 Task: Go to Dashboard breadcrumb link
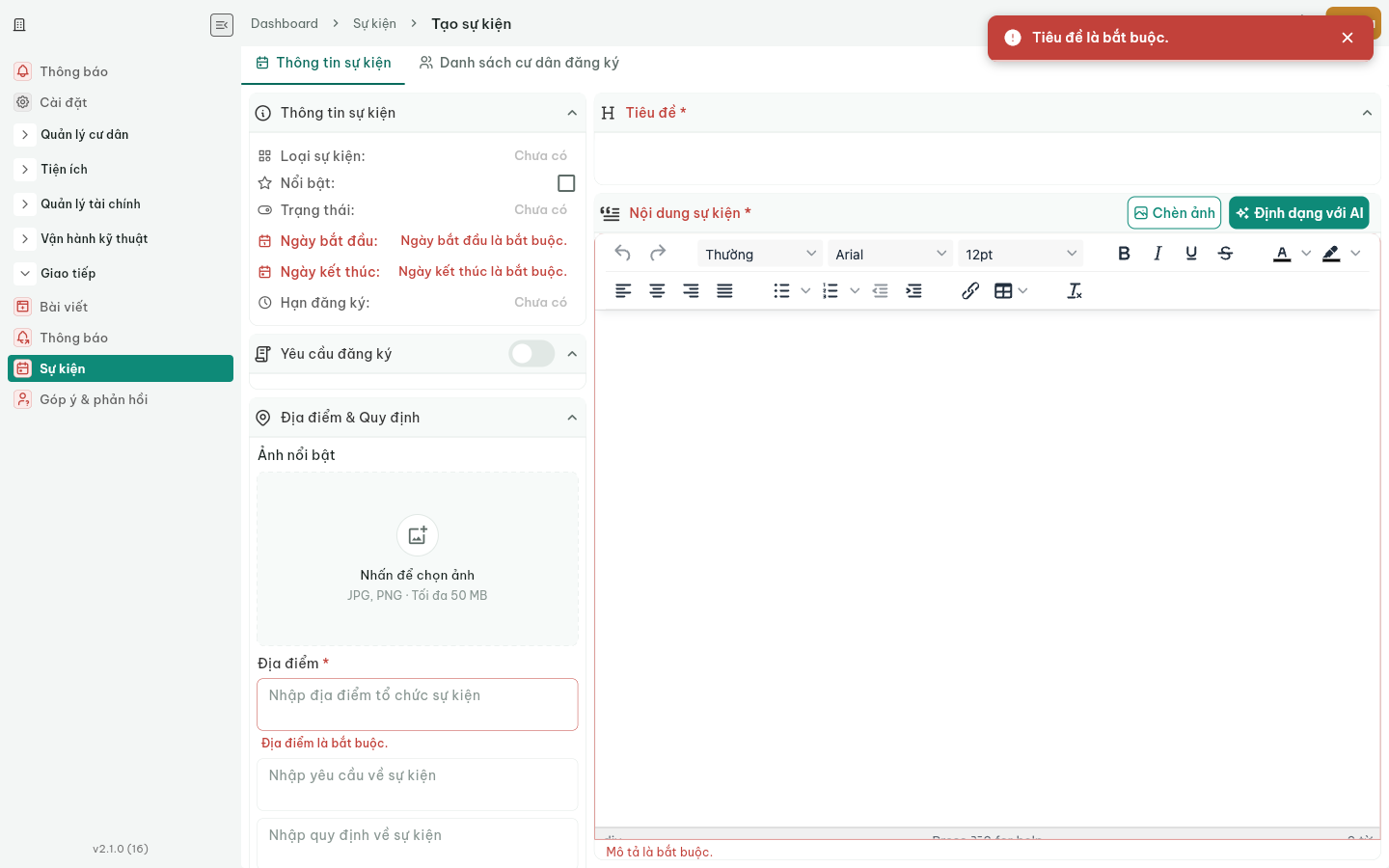coord(285,23)
